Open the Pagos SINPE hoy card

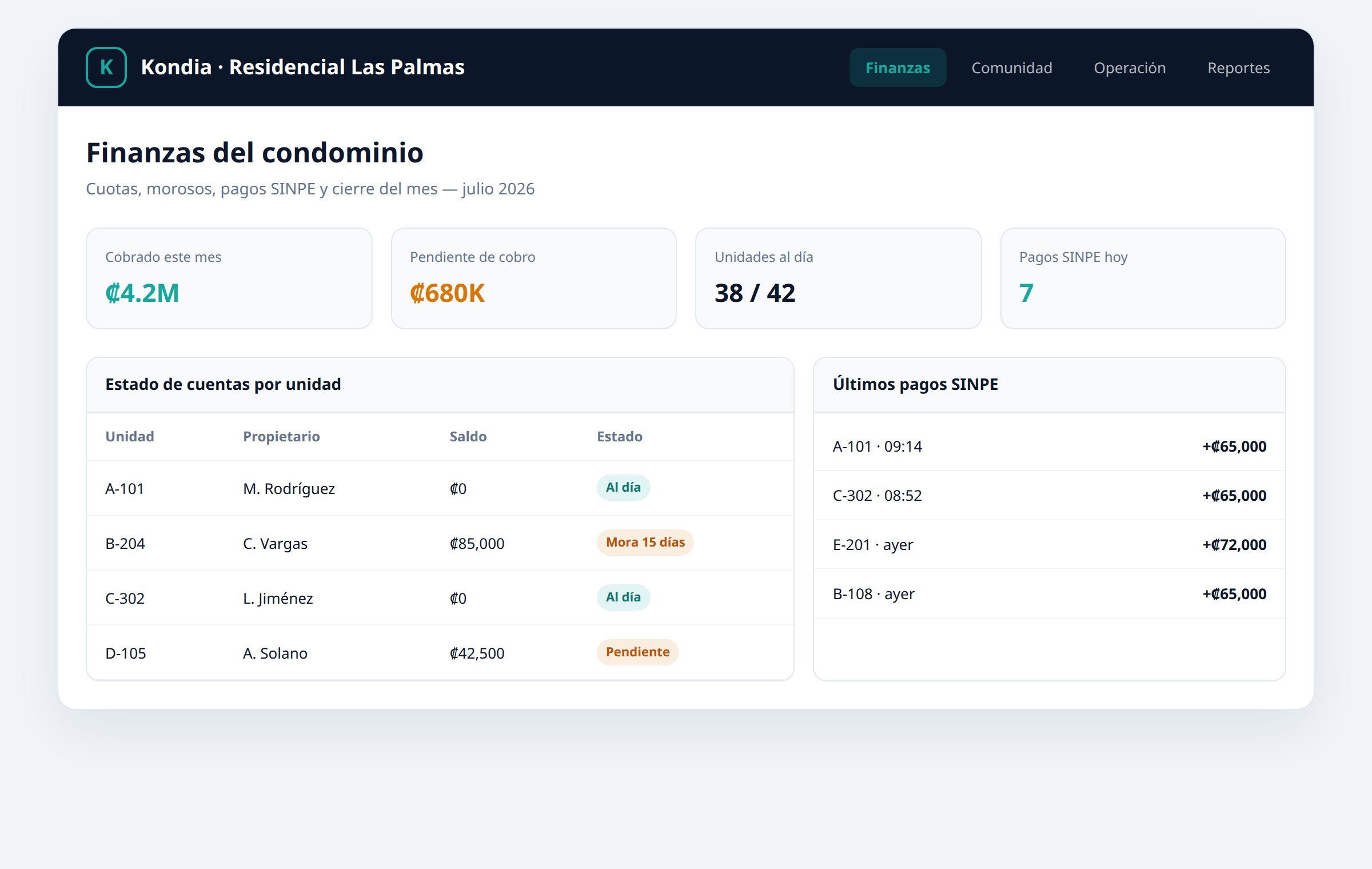(x=1143, y=278)
